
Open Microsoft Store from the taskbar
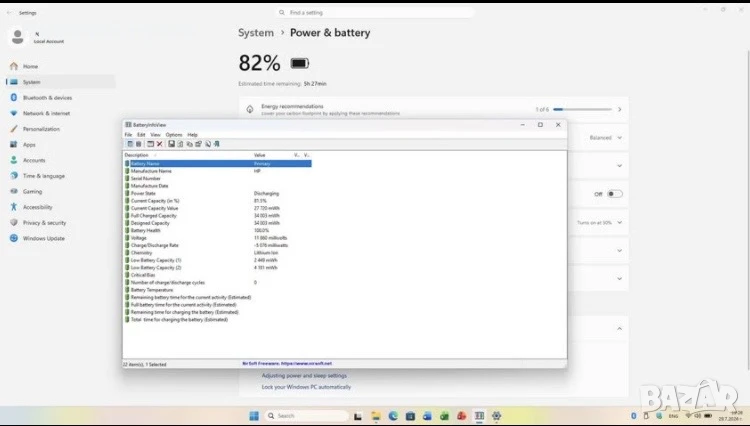click(410, 416)
